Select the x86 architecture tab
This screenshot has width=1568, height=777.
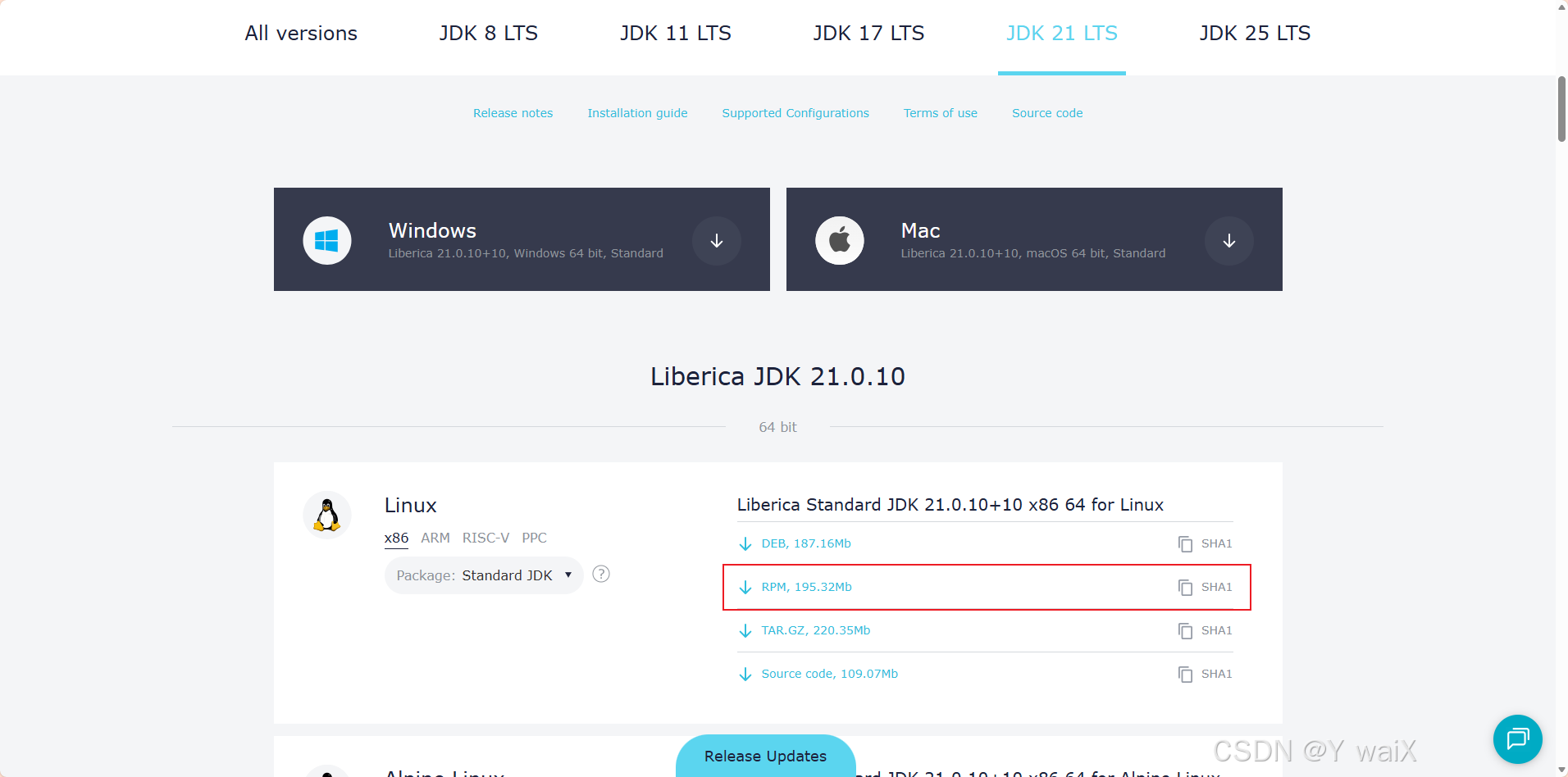click(x=396, y=538)
